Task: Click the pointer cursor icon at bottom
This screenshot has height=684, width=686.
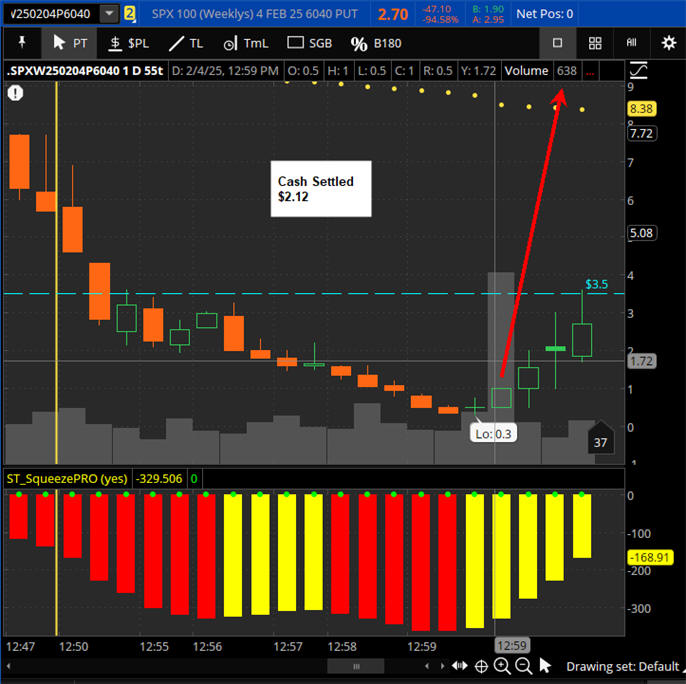Action: (545, 666)
